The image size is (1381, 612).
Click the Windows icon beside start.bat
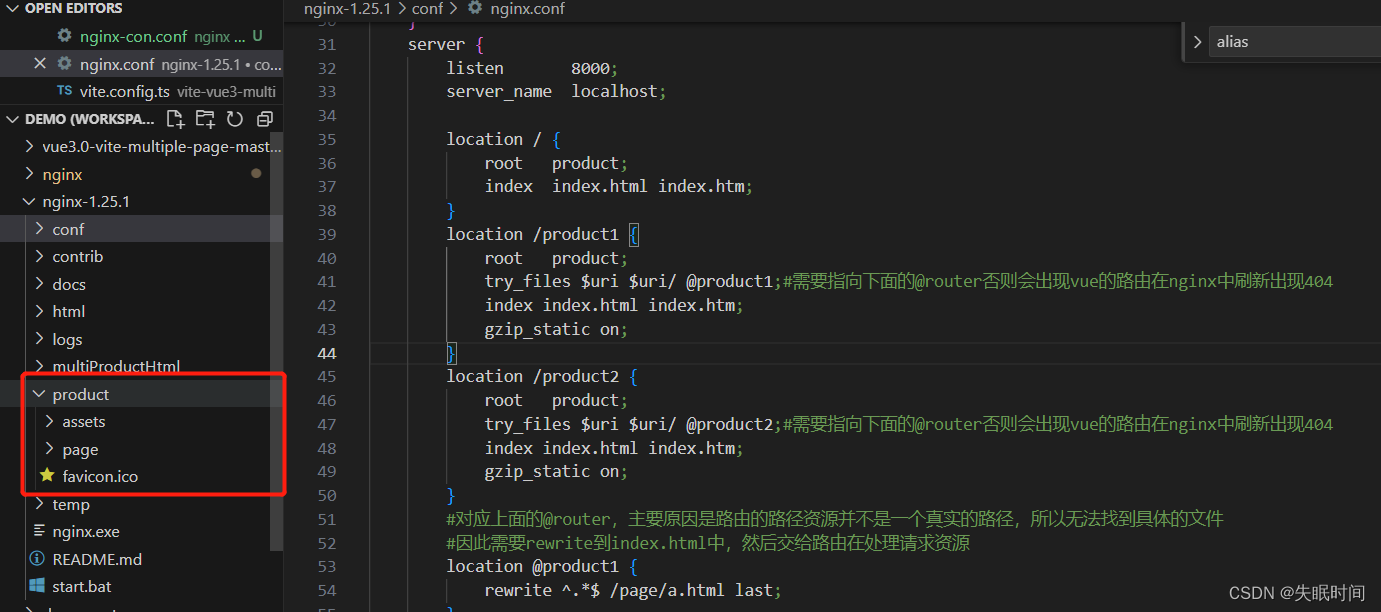[37, 586]
